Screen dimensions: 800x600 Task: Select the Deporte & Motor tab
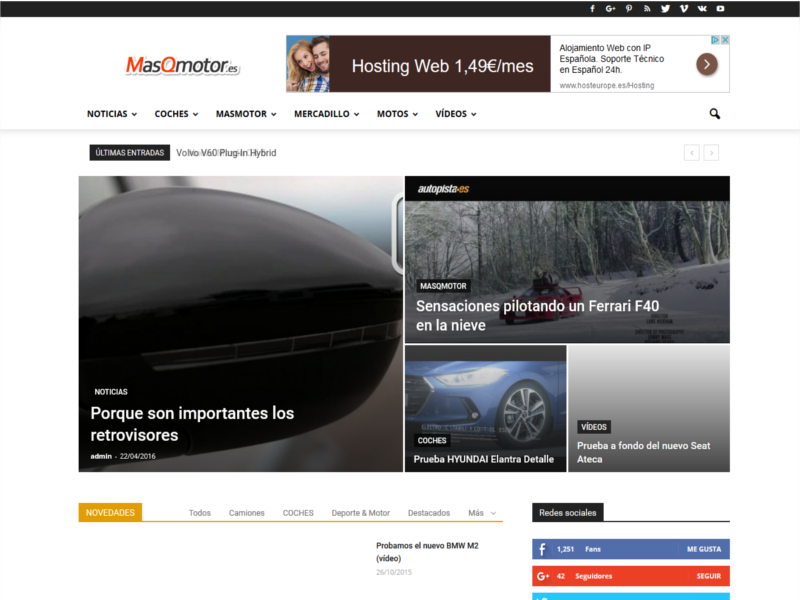pos(360,513)
